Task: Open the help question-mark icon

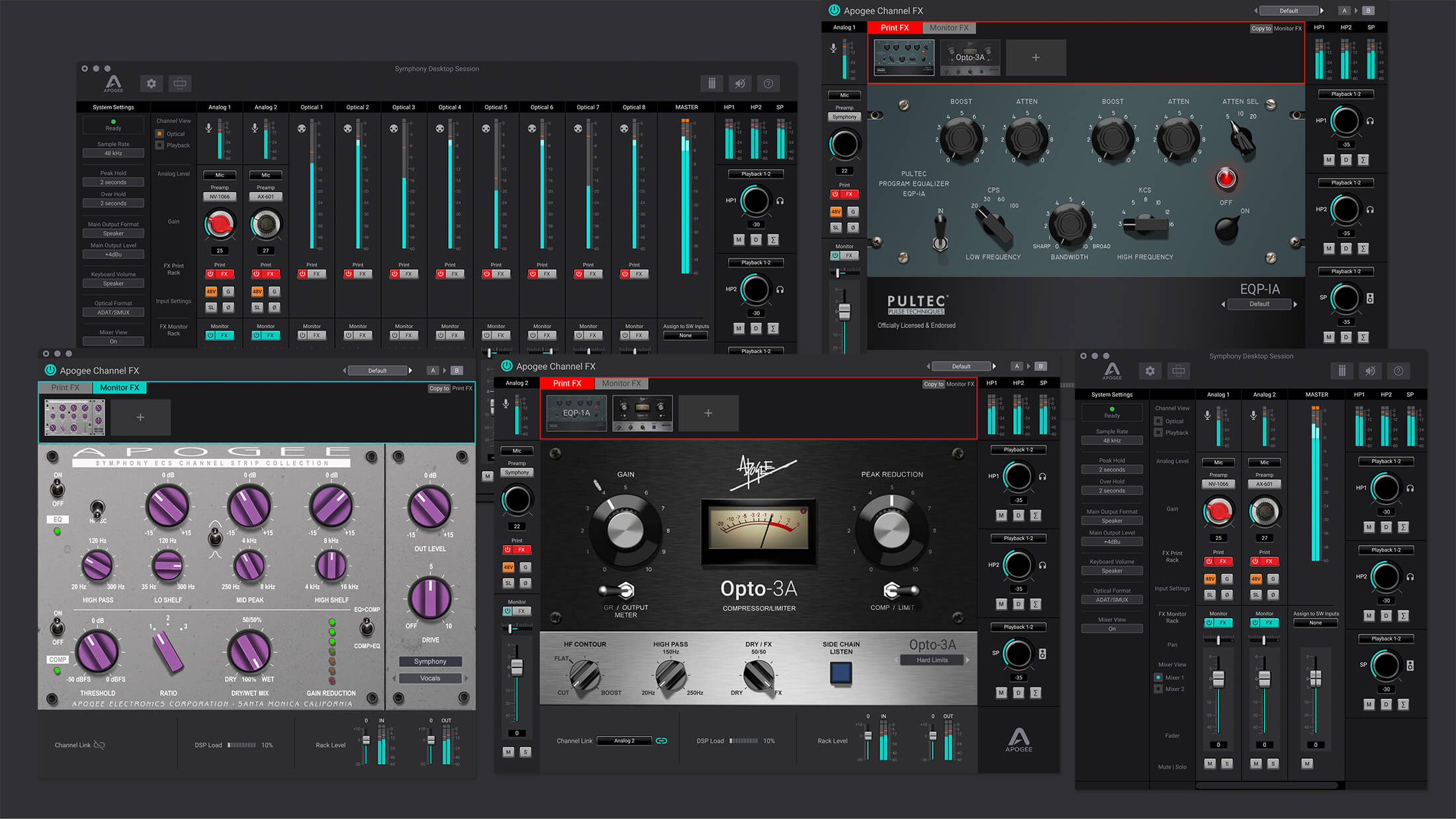Action: click(768, 83)
